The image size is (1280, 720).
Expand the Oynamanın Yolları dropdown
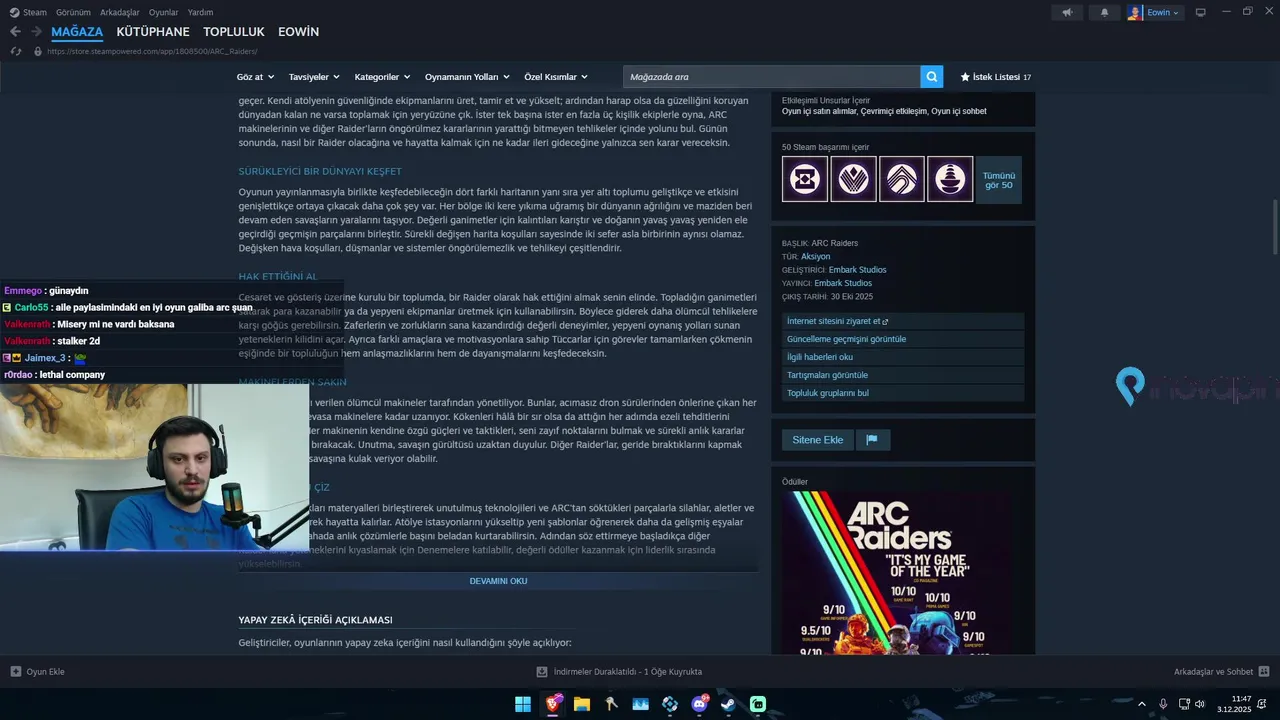point(467,77)
